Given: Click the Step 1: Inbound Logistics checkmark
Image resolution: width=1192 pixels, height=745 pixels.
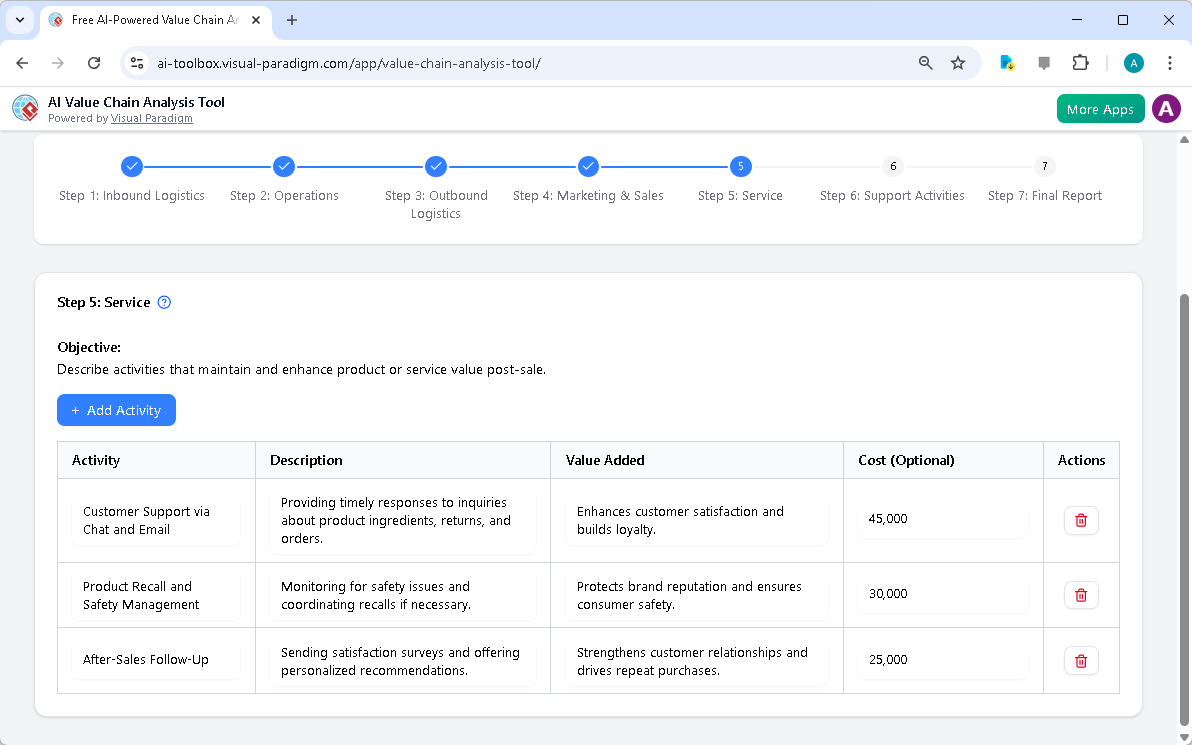Looking at the screenshot, I should click(131, 166).
